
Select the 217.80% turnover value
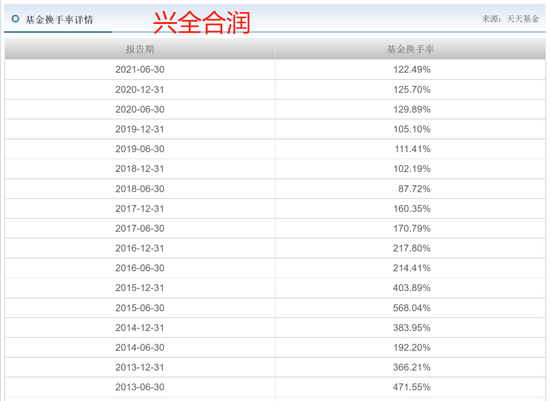click(412, 248)
